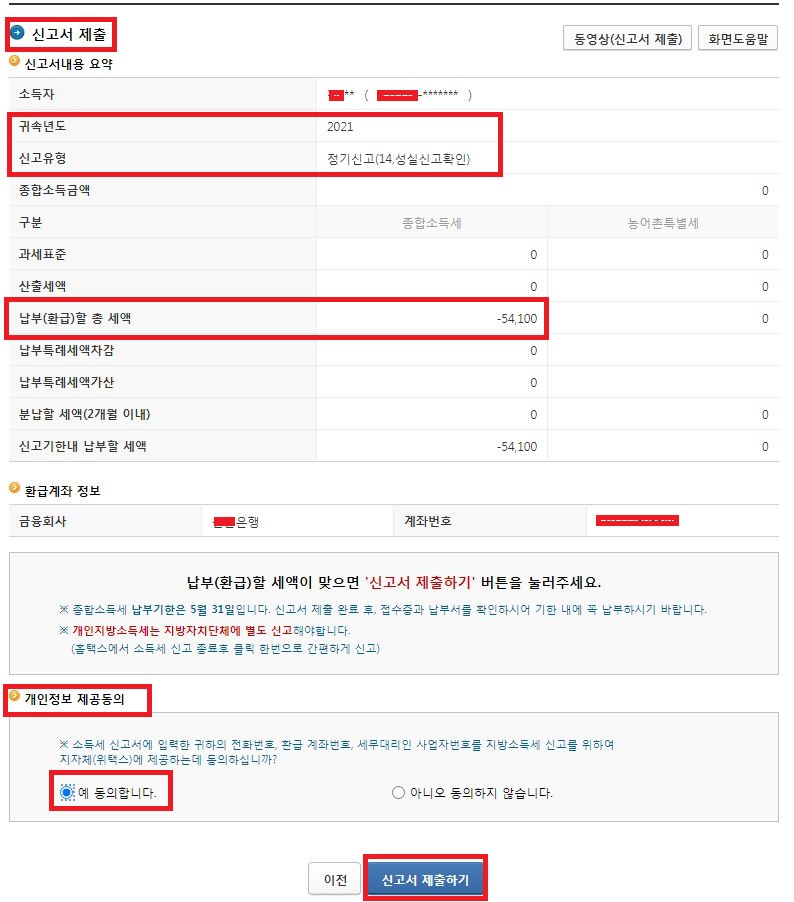The image size is (794, 902).
Task: Click the 신고유형 정기신고 value
Action: coord(399,159)
